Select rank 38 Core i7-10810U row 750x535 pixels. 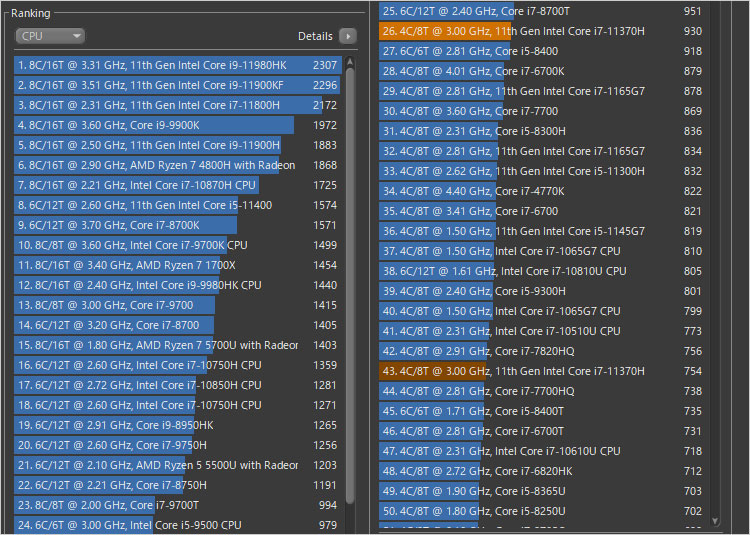pos(543,271)
